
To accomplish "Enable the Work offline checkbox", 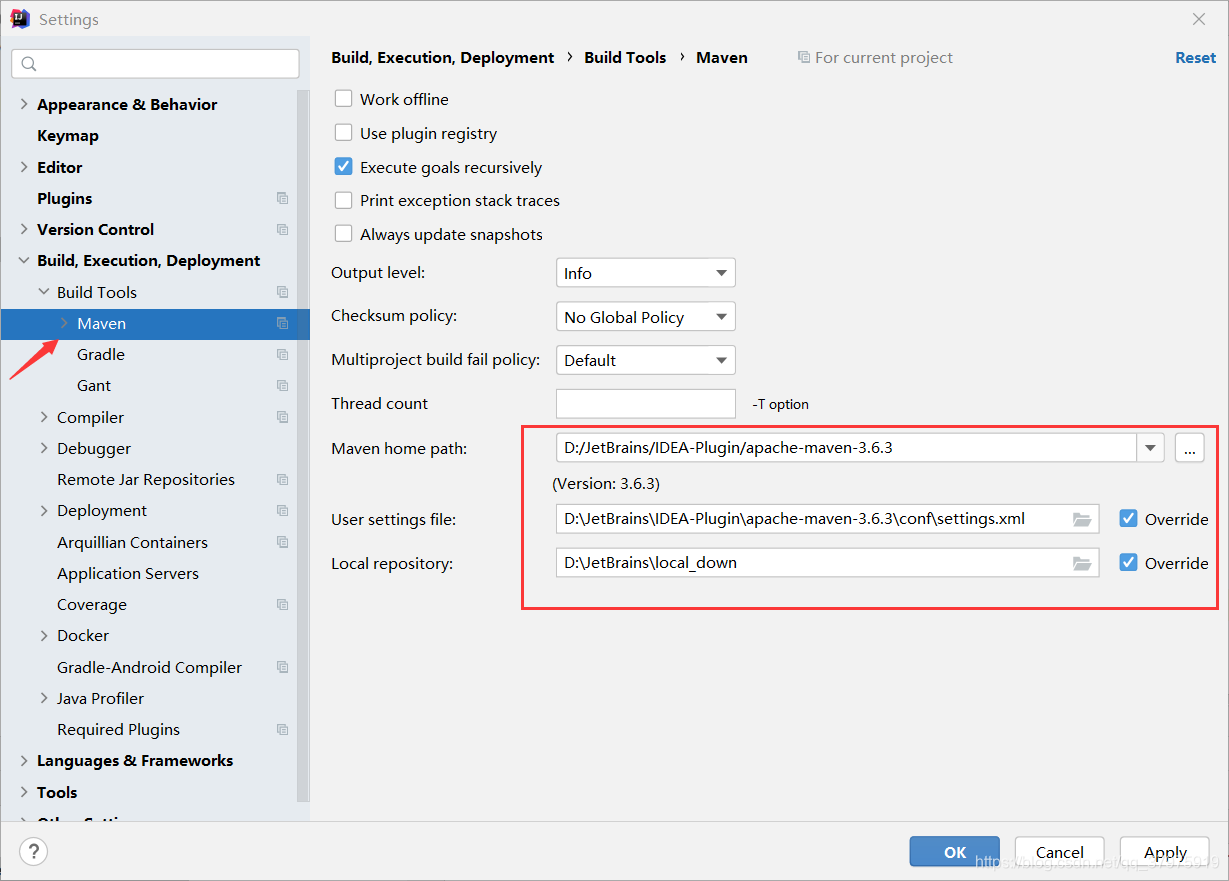I will (x=343, y=99).
